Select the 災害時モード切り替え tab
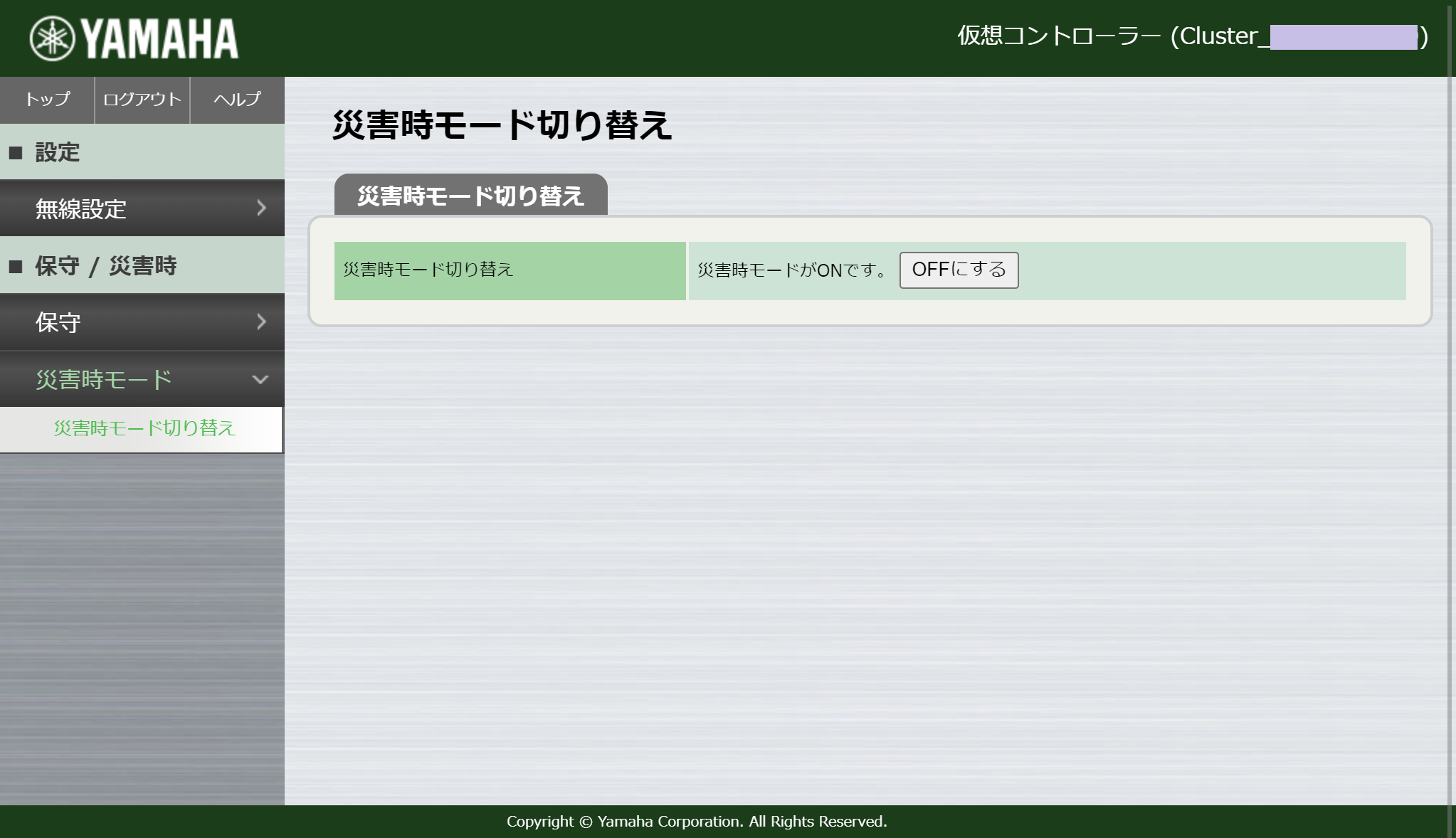The height and width of the screenshot is (838, 1456). (471, 193)
